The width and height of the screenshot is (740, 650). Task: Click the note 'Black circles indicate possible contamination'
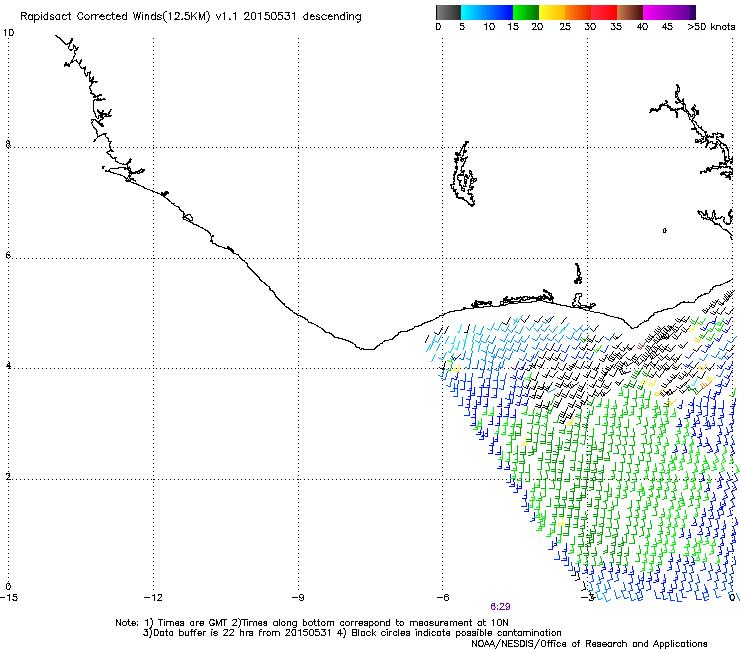(x=456, y=633)
